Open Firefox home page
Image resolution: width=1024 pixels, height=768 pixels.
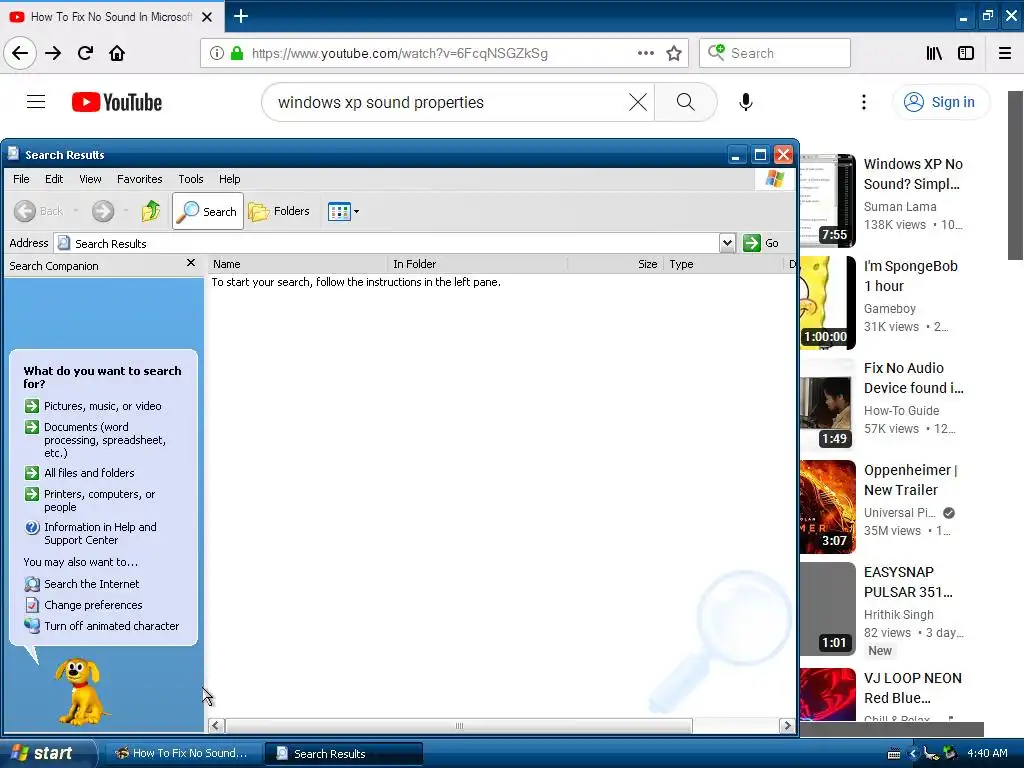pyautogui.click(x=117, y=53)
